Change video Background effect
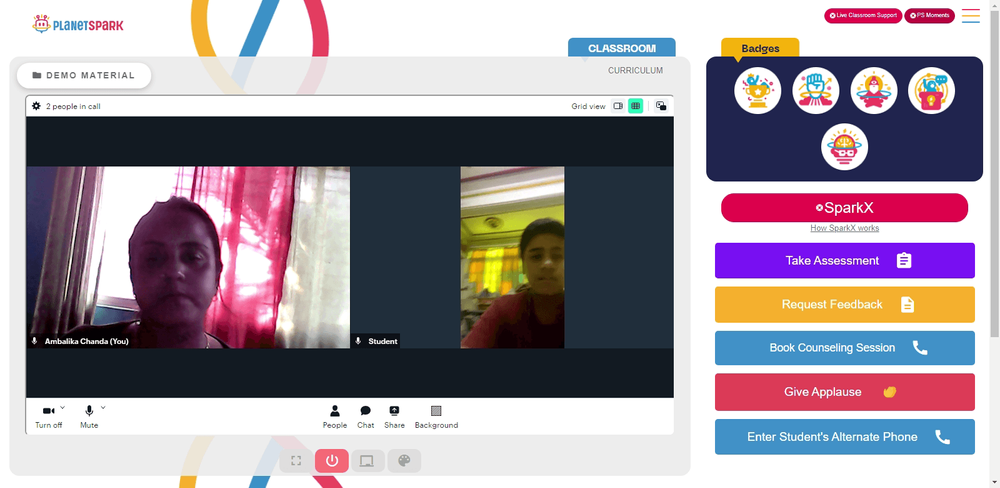Screen dimensions: 1000x488 (x=436, y=417)
